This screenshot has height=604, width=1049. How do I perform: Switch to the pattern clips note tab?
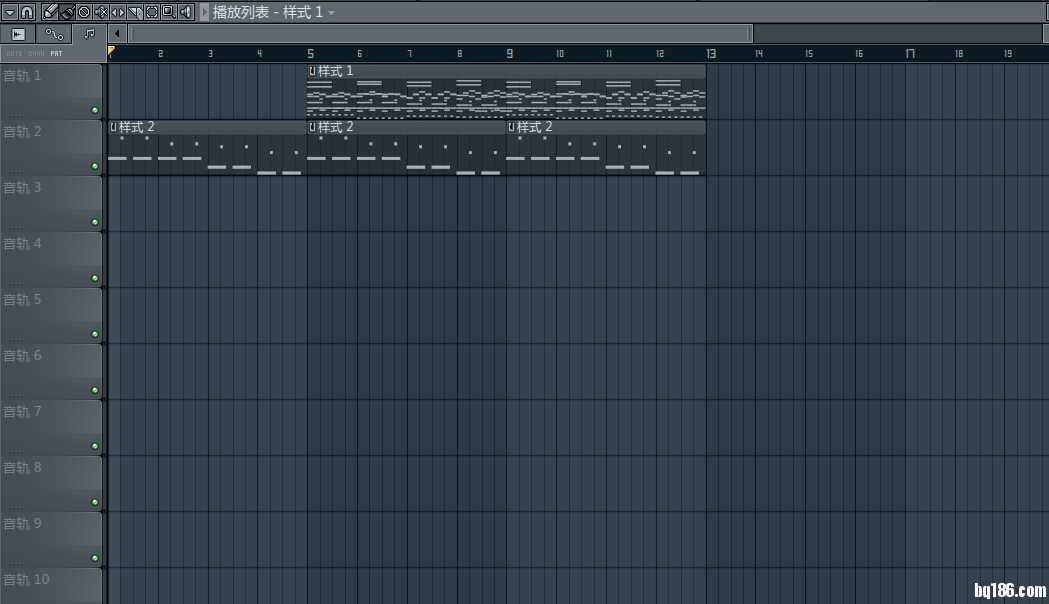[x=89, y=34]
